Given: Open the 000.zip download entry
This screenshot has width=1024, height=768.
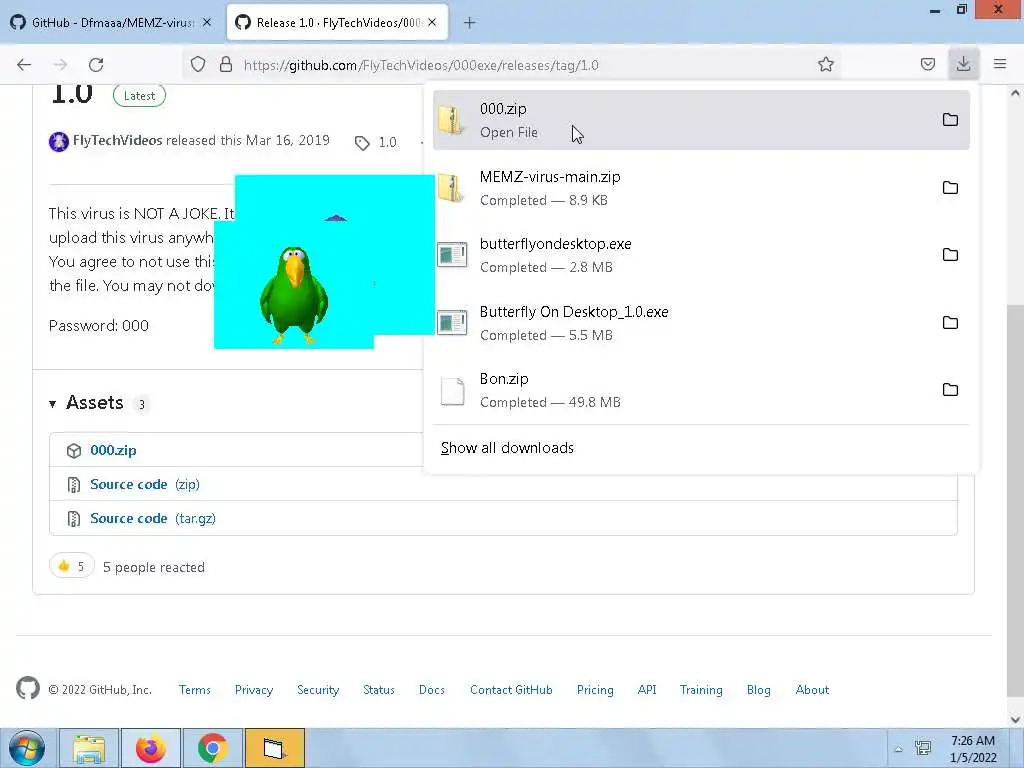Looking at the screenshot, I should [701, 120].
